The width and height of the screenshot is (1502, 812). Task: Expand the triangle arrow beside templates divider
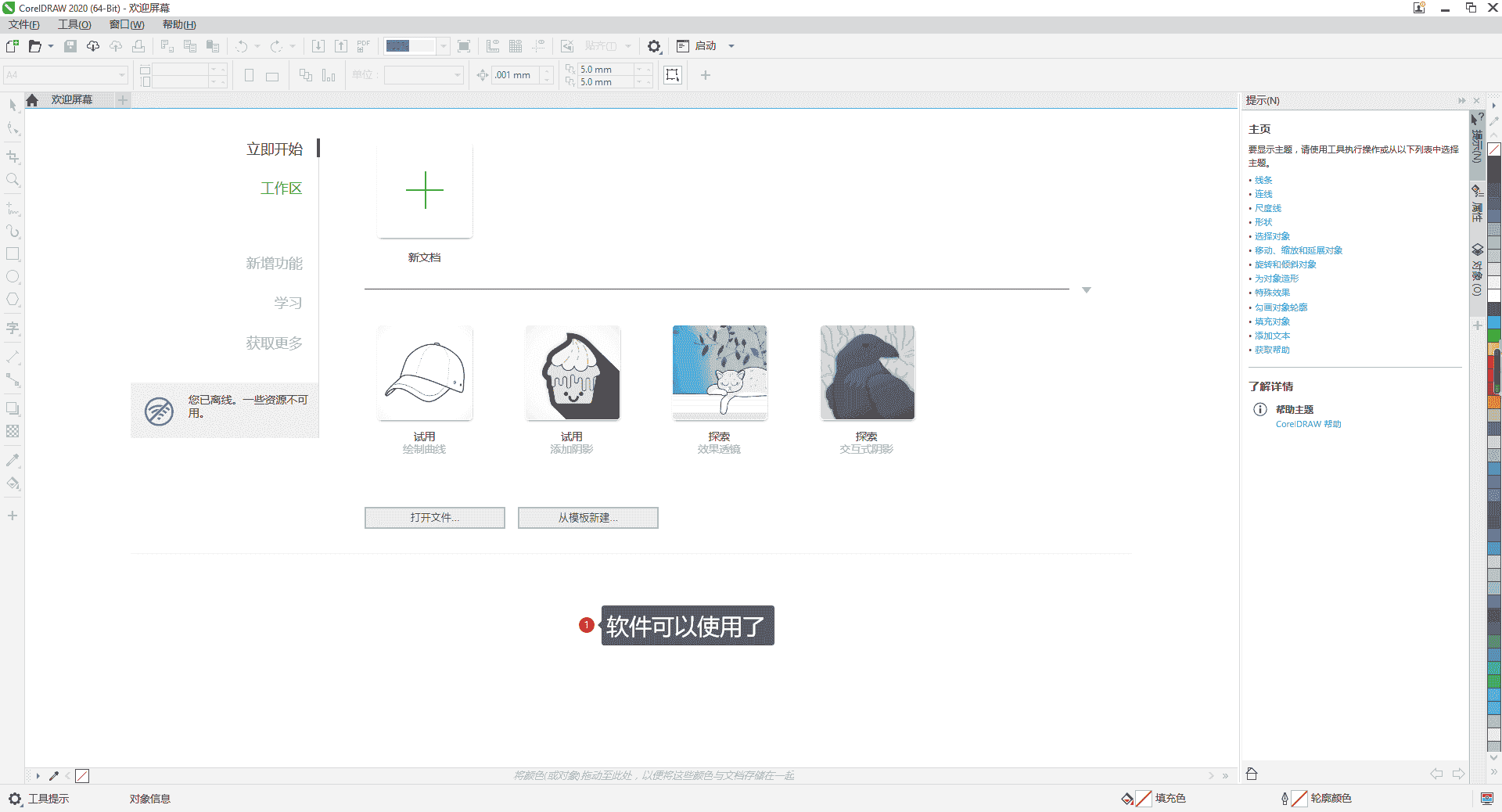pyautogui.click(x=1087, y=290)
